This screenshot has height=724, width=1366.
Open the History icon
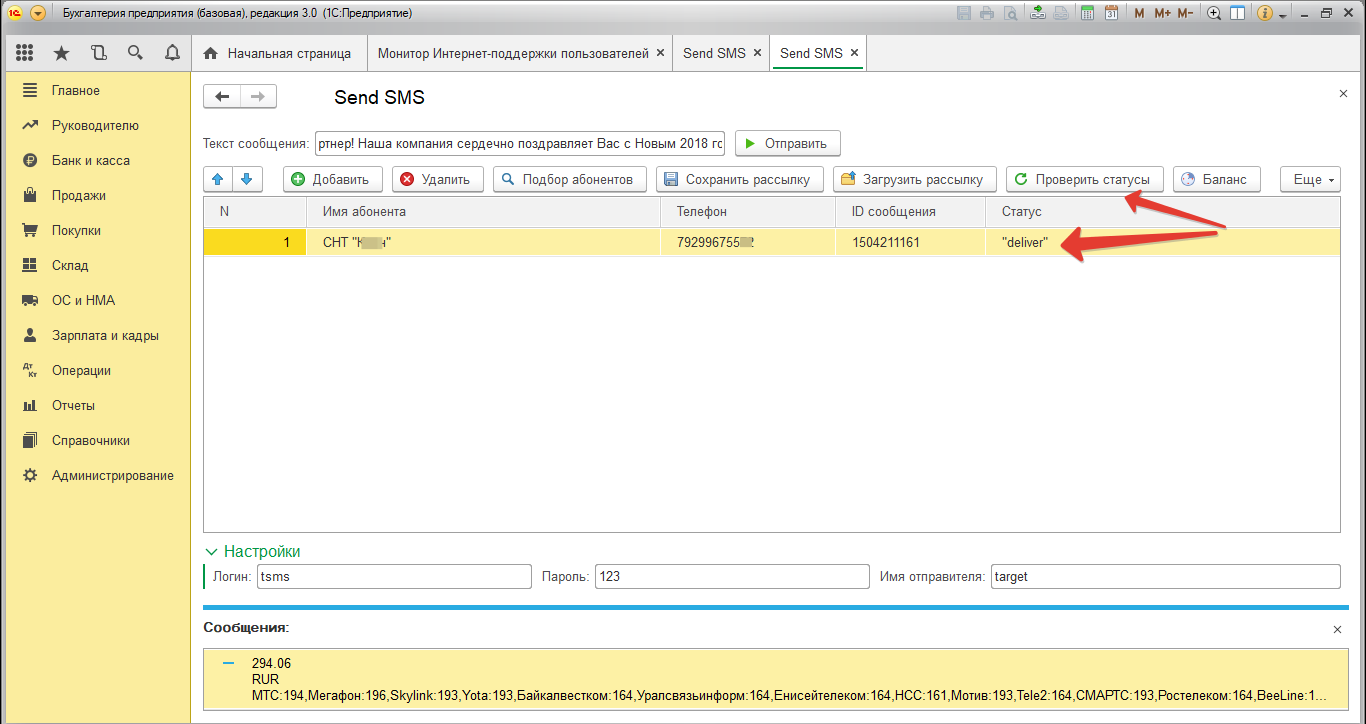point(98,53)
